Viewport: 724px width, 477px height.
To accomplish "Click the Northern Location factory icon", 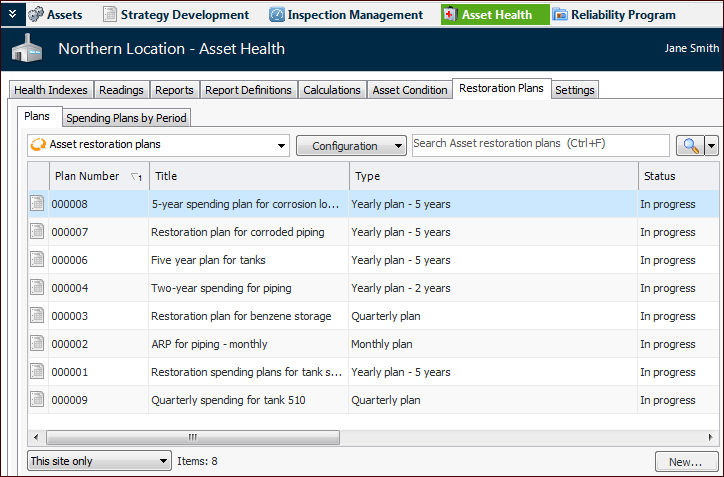I will pos(28,50).
